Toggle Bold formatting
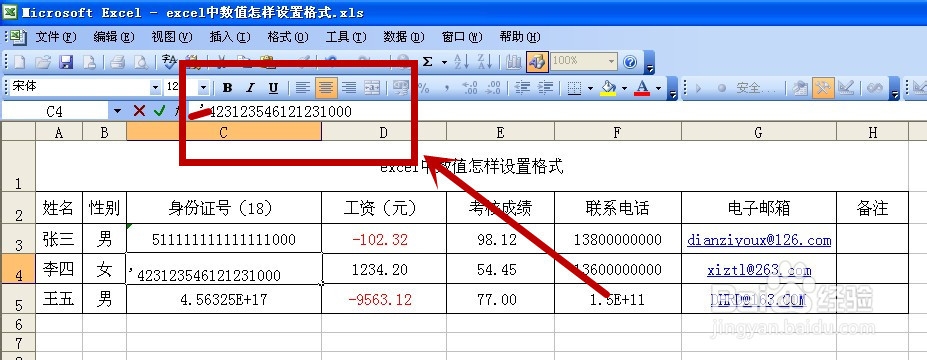 click(x=227, y=88)
